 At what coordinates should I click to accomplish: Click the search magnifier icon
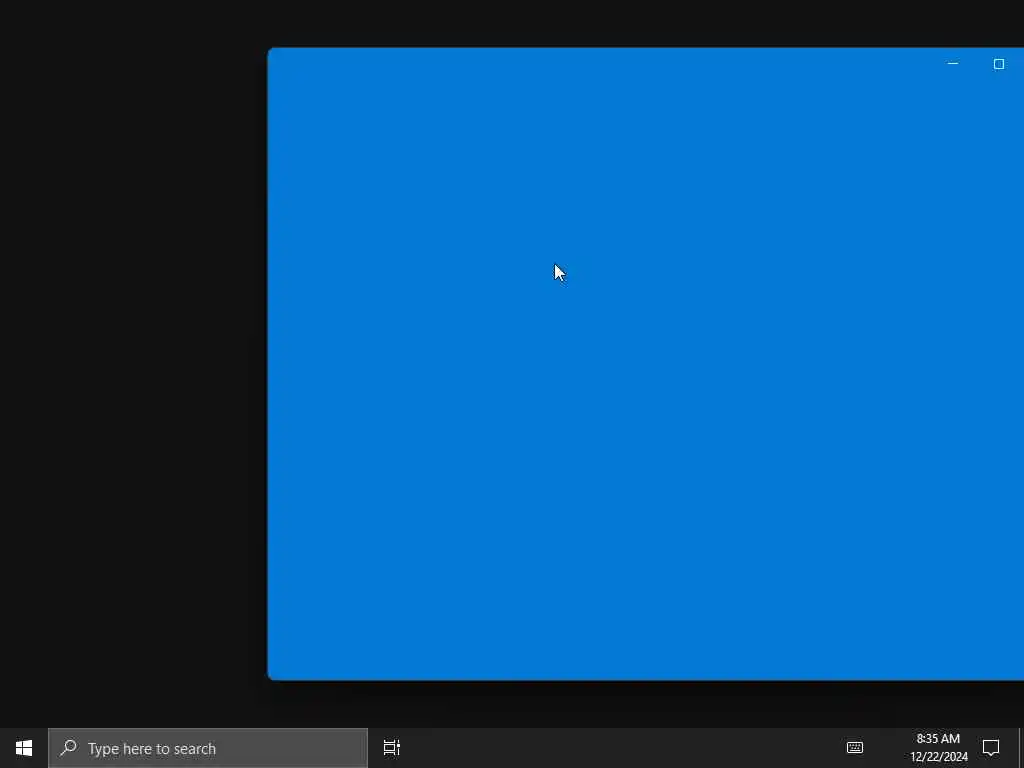(68, 747)
